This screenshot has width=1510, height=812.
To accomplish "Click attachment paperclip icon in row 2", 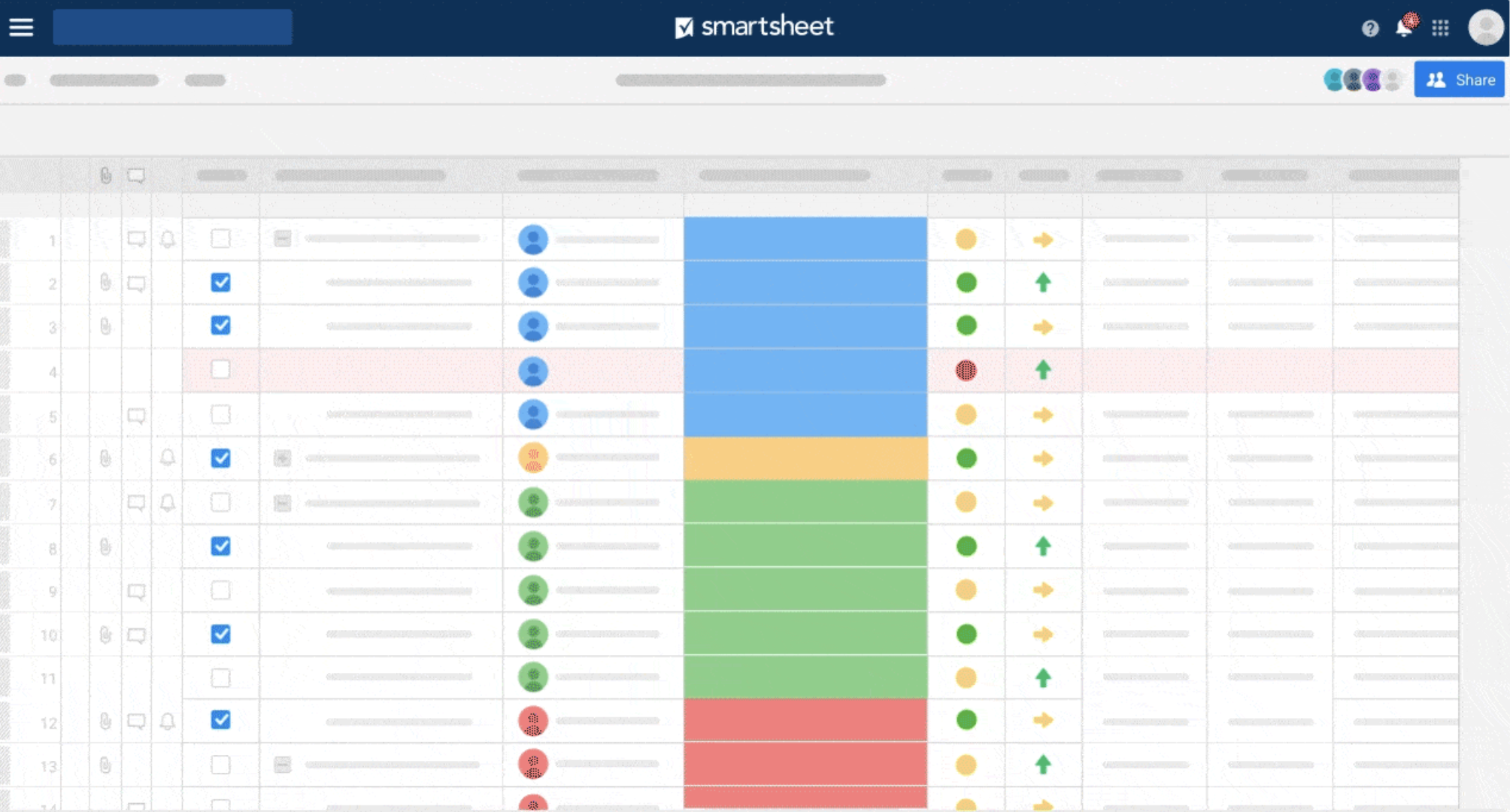I will coord(105,283).
